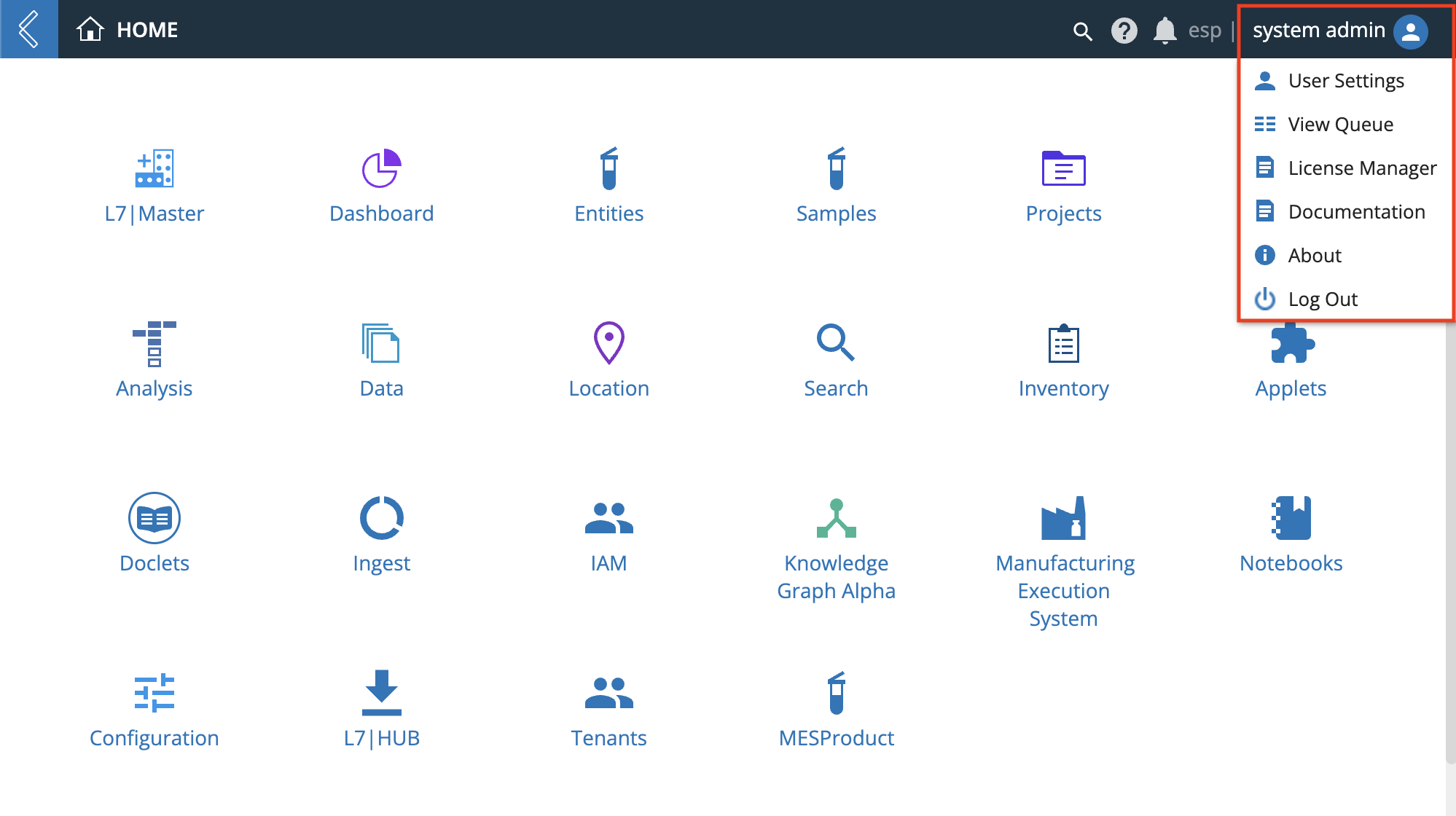This screenshot has height=816, width=1456.
Task: Click the Doclets label
Action: pos(154,563)
